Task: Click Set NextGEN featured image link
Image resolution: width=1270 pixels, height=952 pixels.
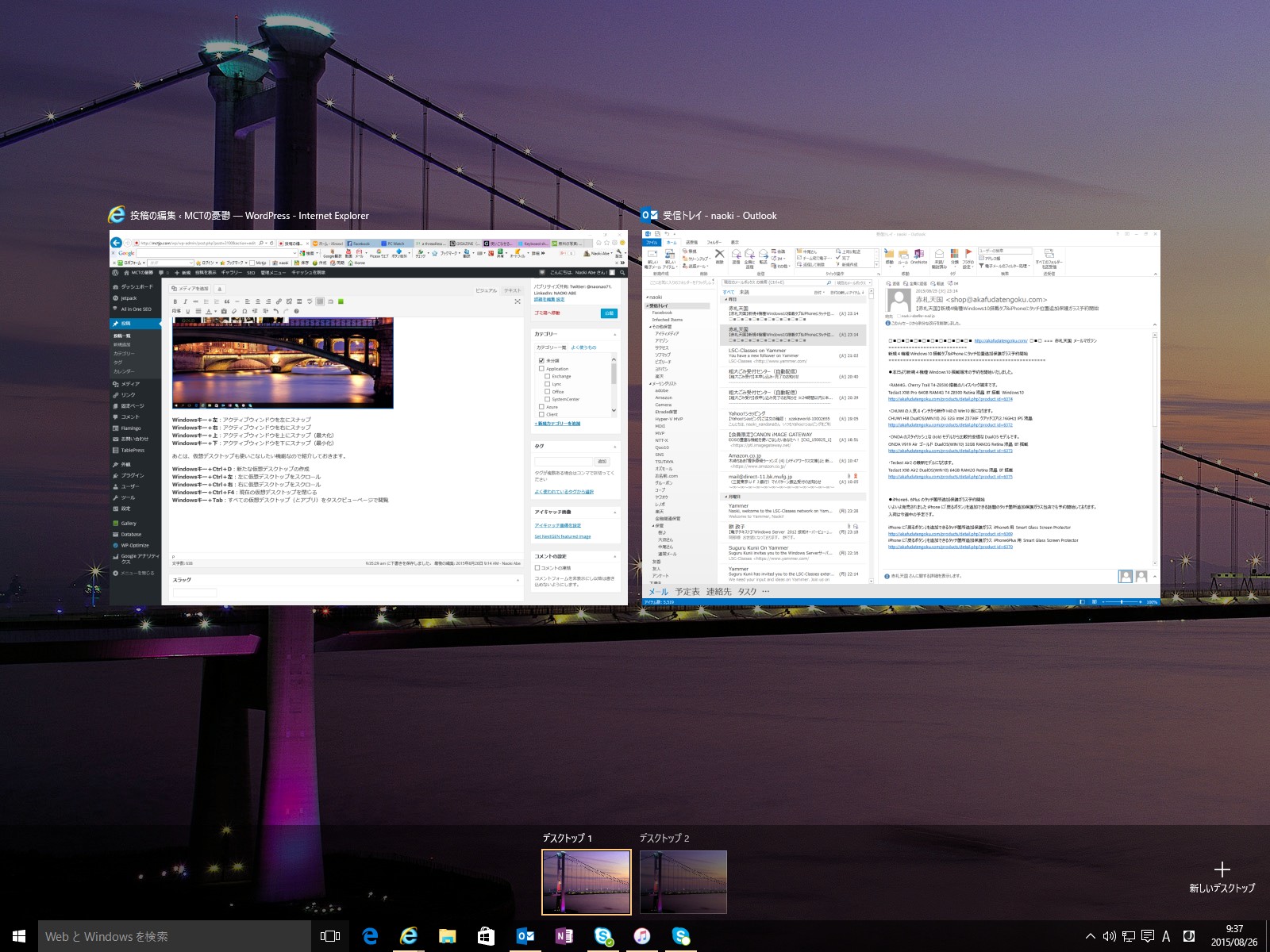Action: (x=563, y=537)
